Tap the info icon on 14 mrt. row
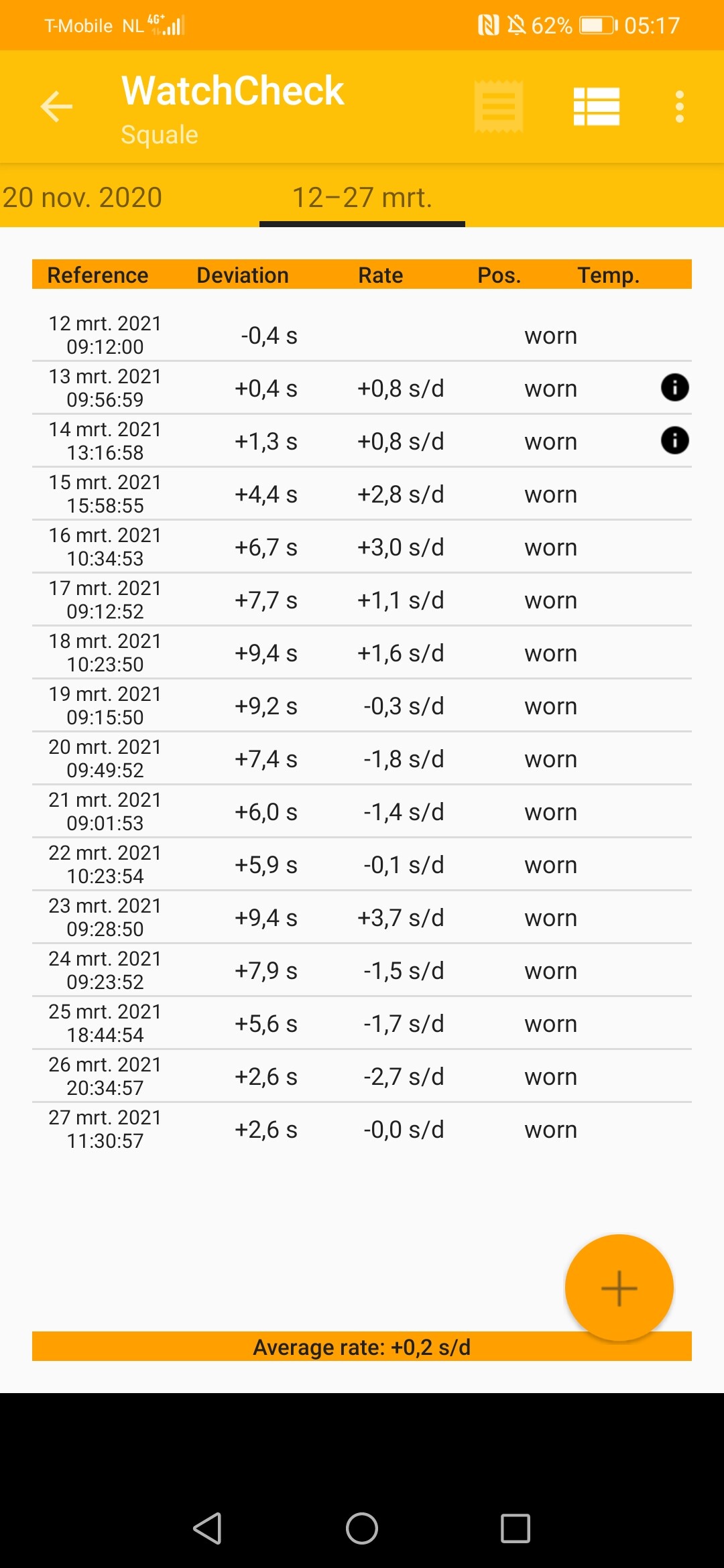The image size is (724, 1568). click(x=674, y=440)
